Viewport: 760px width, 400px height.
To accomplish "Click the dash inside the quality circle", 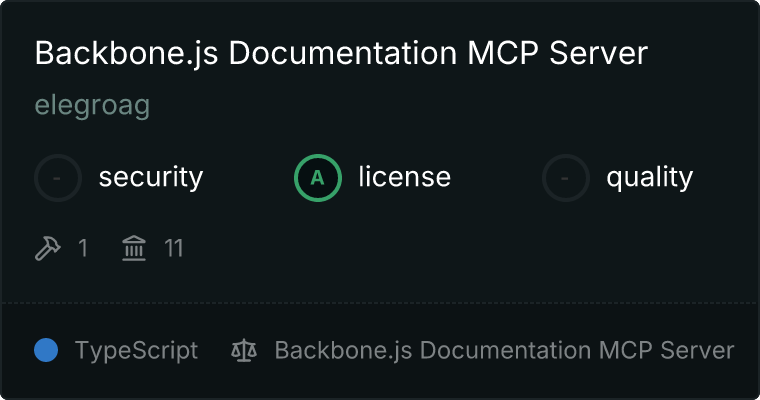I will point(565,178).
